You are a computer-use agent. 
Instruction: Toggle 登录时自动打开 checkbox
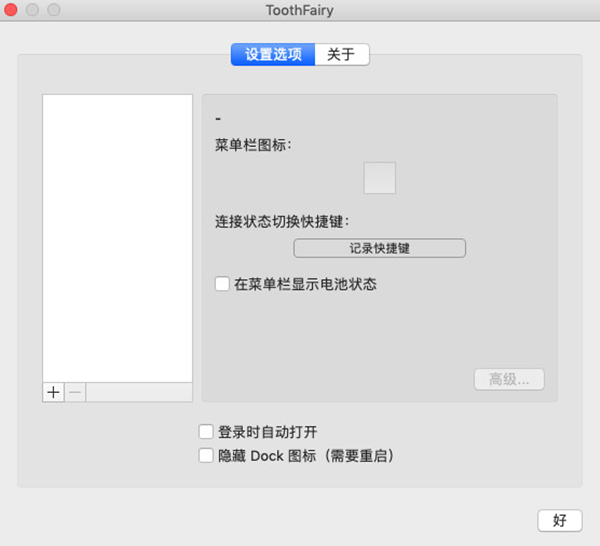(x=206, y=432)
